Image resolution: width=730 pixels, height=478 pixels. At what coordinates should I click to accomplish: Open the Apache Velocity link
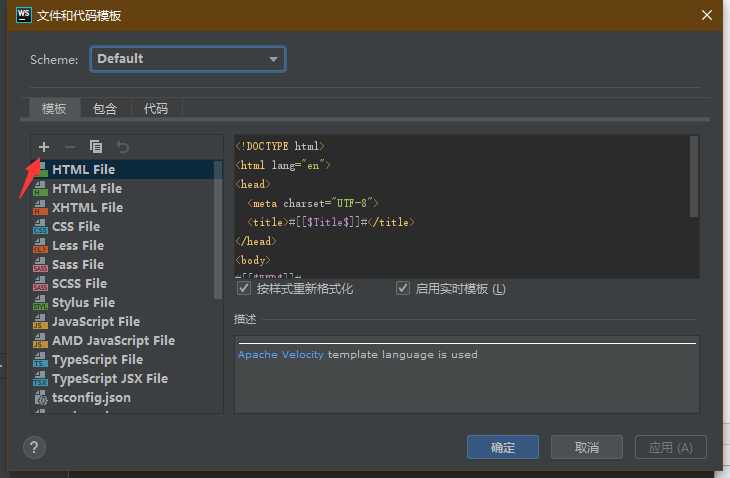point(281,355)
